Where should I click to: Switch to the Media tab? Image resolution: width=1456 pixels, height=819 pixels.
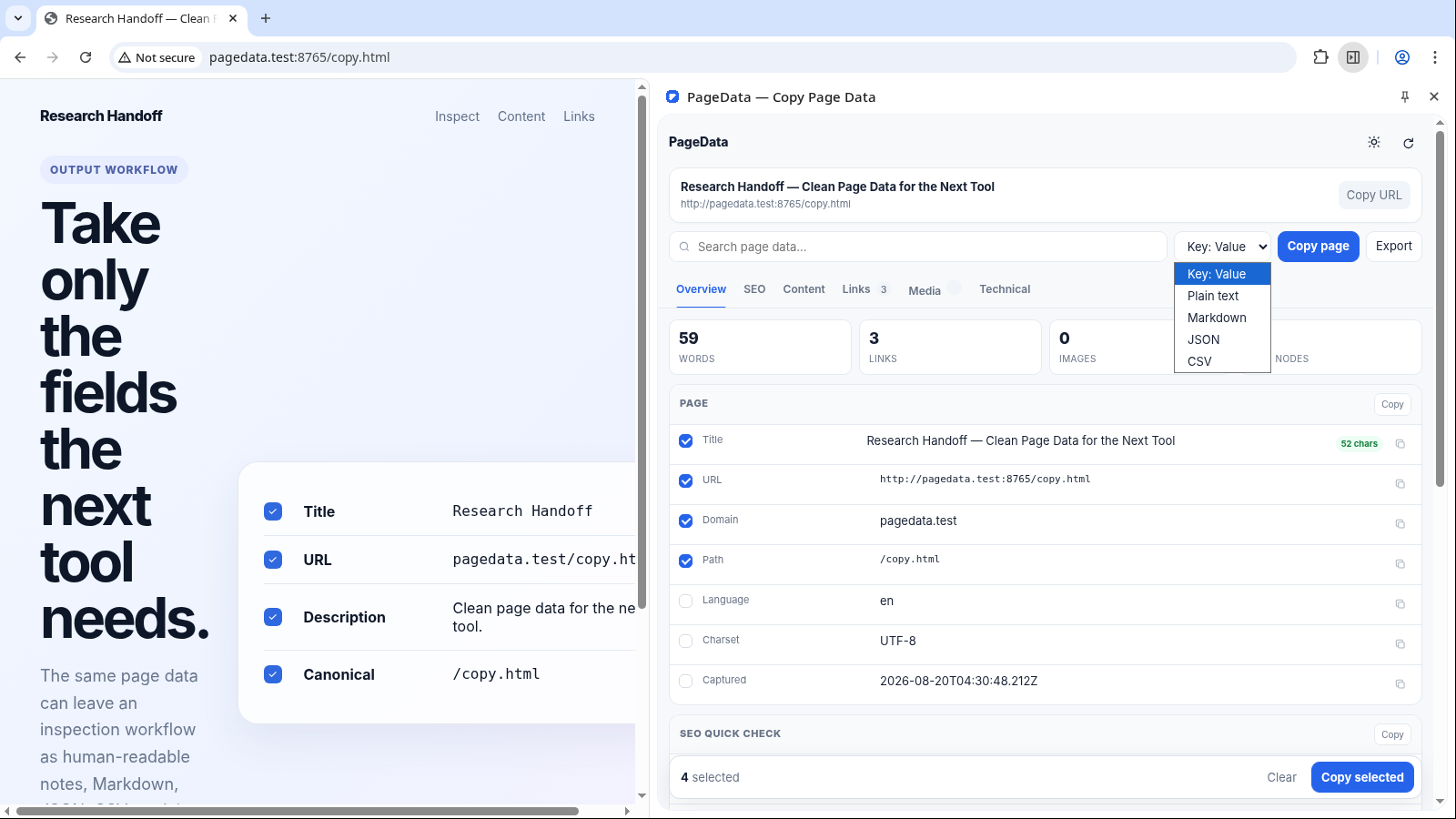[x=934, y=289]
